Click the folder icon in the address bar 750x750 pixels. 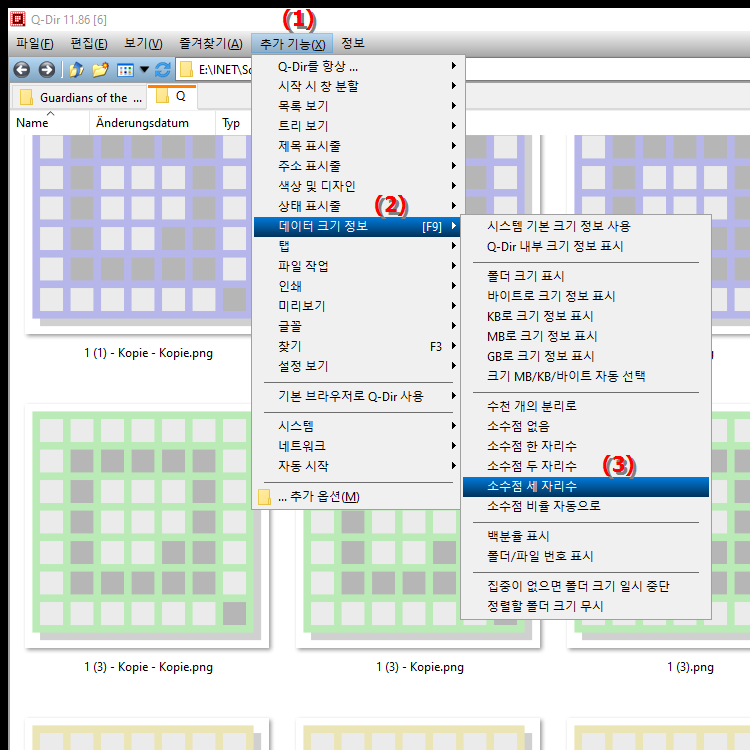186,70
